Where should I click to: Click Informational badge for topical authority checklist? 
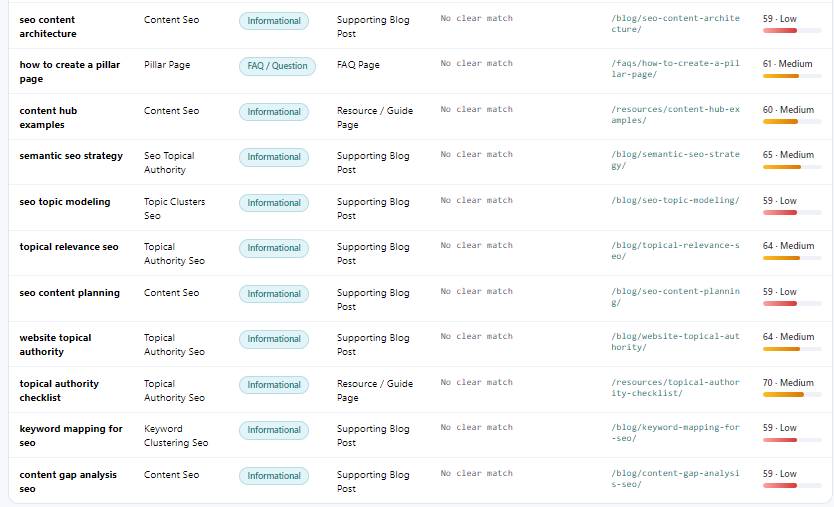[274, 385]
